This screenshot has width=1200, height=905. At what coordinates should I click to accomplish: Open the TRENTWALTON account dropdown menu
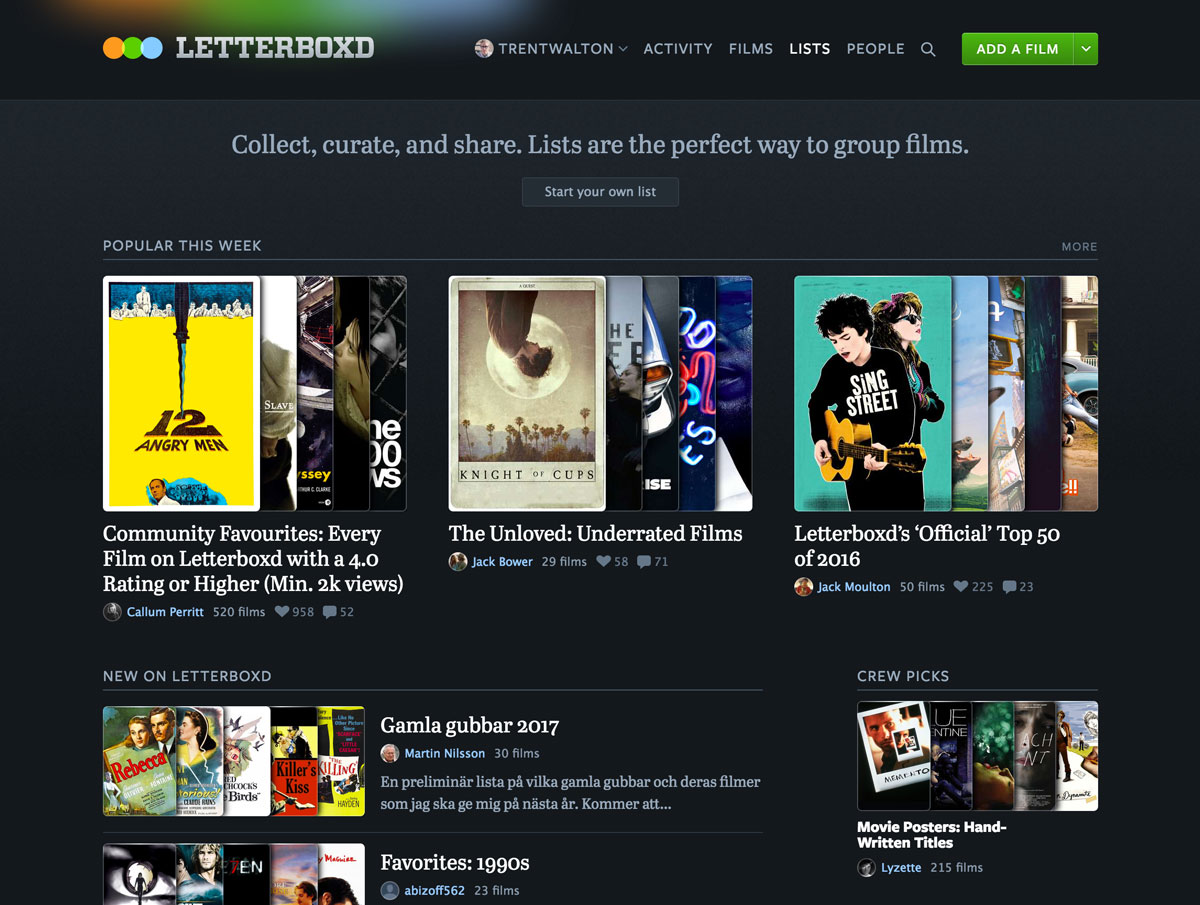pos(562,49)
